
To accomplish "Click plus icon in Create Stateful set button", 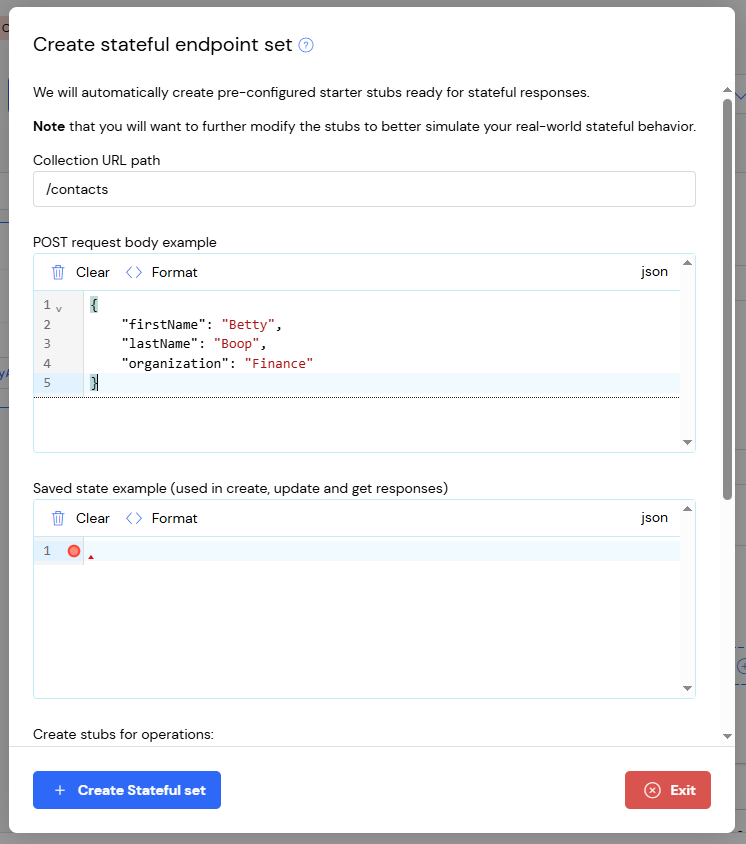I will [x=60, y=790].
